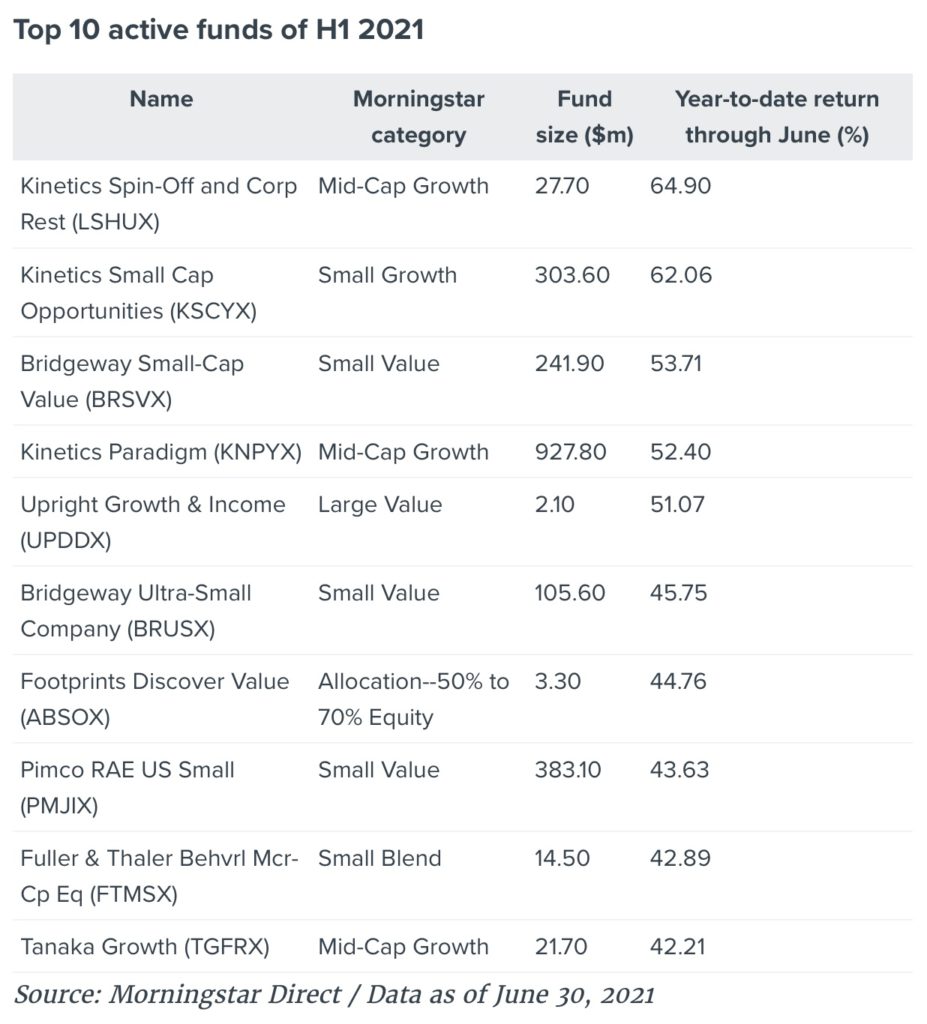Select the Morningstar category column header
This screenshot has height=1024, width=927.
point(419,117)
